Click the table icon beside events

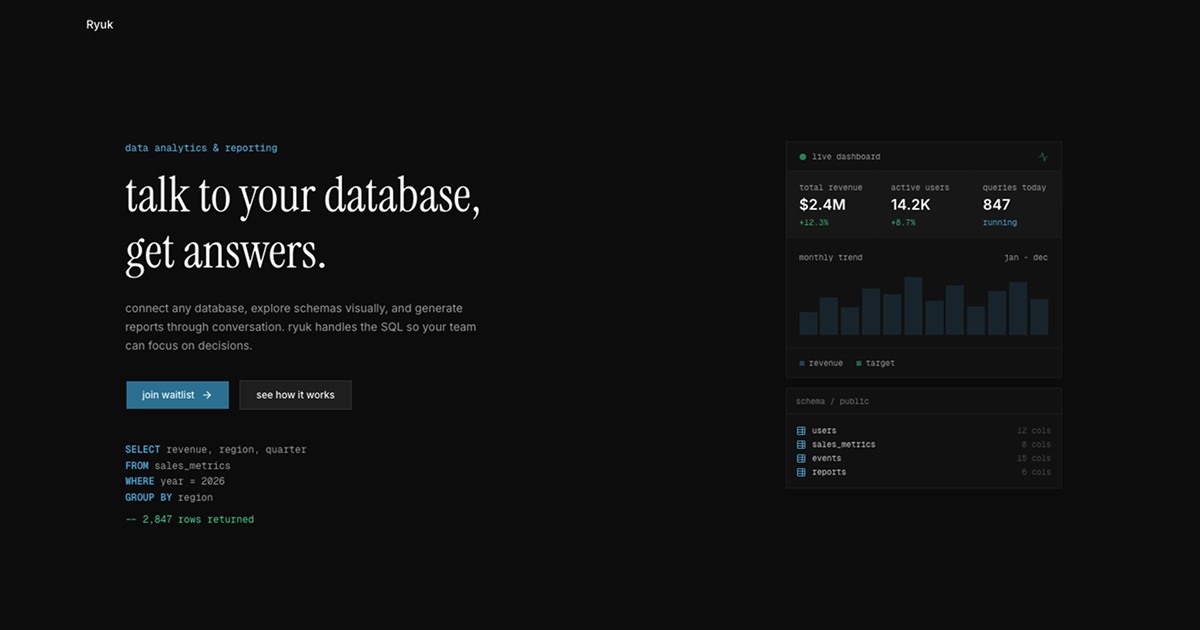801,459
